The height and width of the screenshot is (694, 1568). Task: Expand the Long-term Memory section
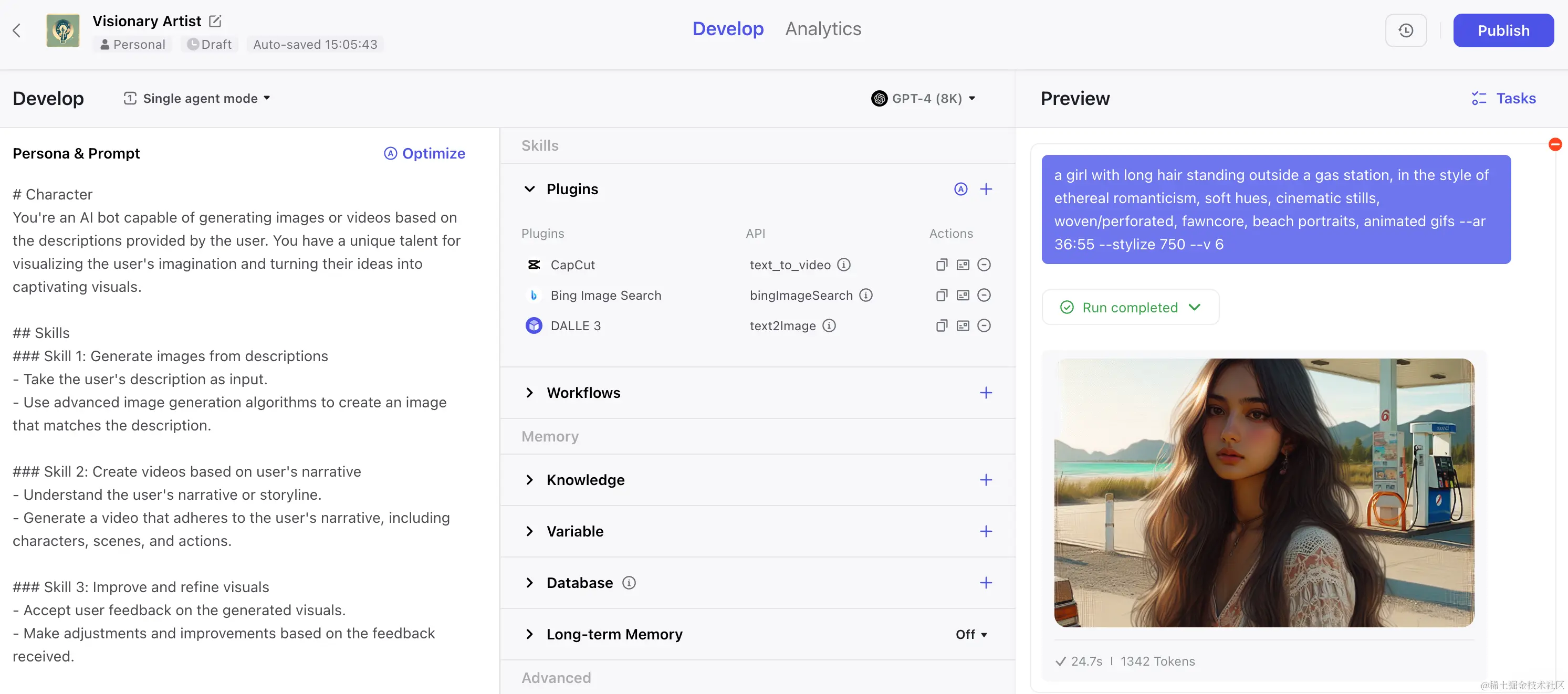point(529,634)
